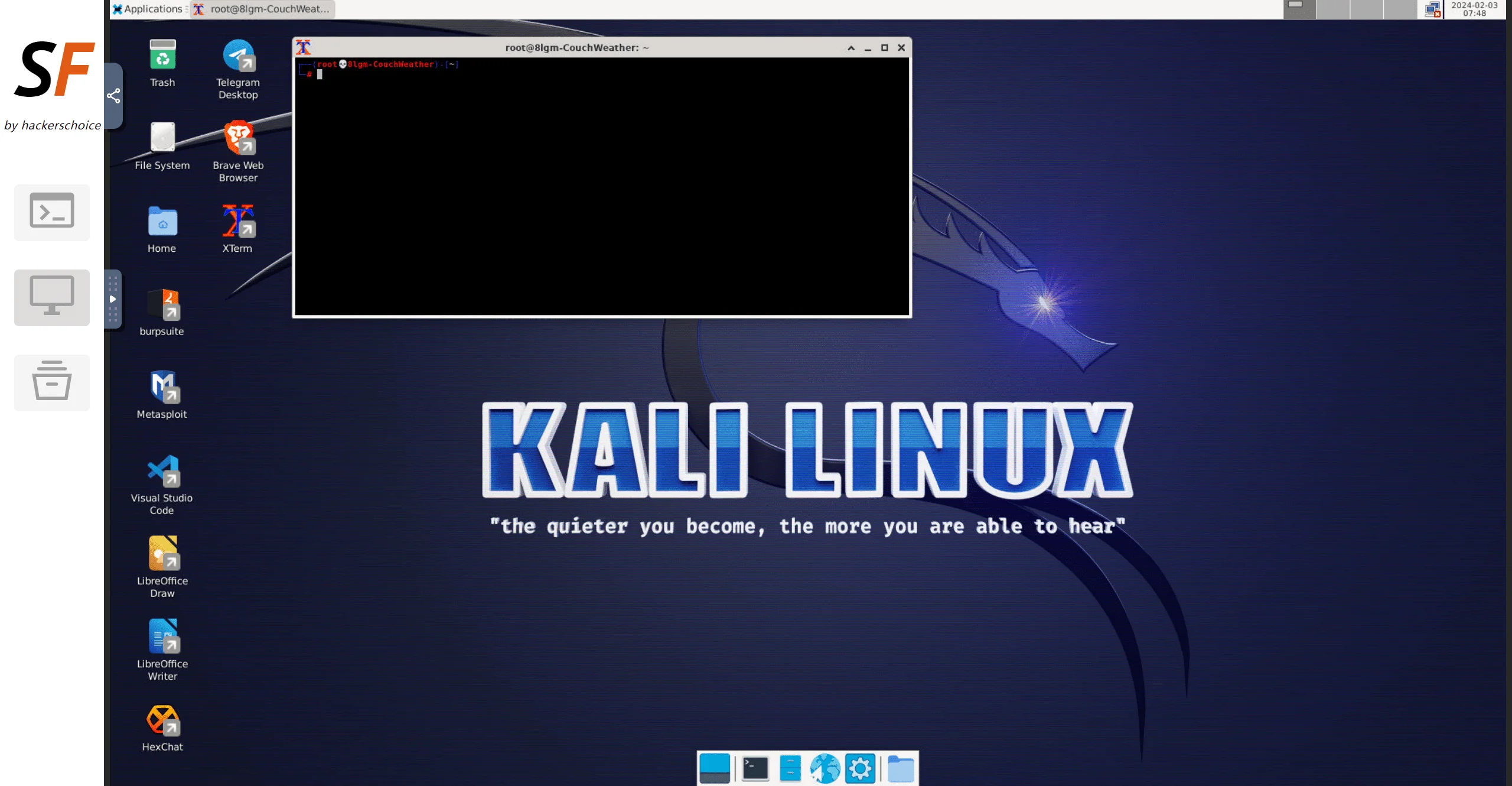This screenshot has height=786, width=1512.
Task: Click the network status icon in the system tray
Action: (x=1432, y=9)
